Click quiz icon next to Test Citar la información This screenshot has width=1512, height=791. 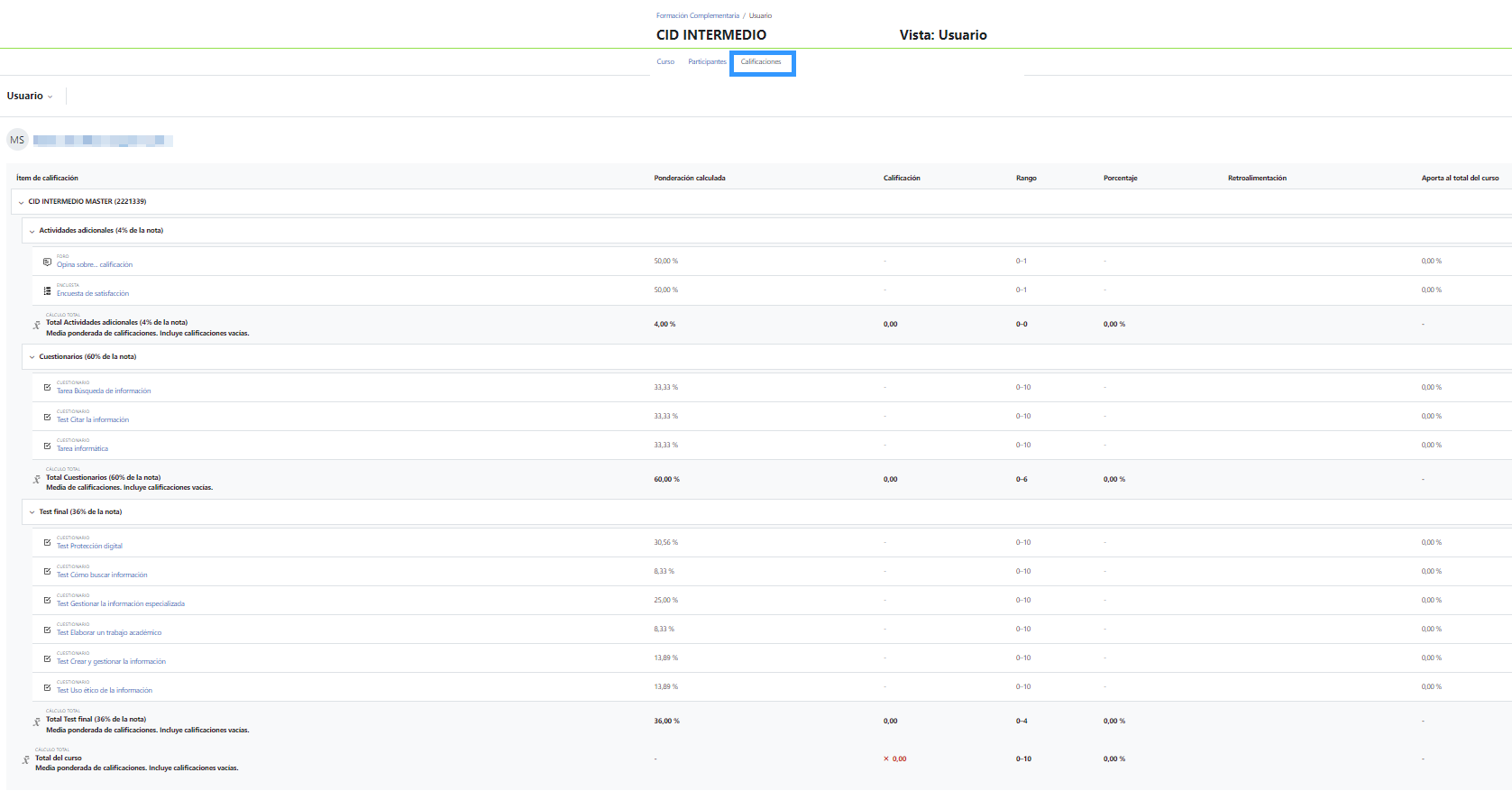click(x=47, y=417)
